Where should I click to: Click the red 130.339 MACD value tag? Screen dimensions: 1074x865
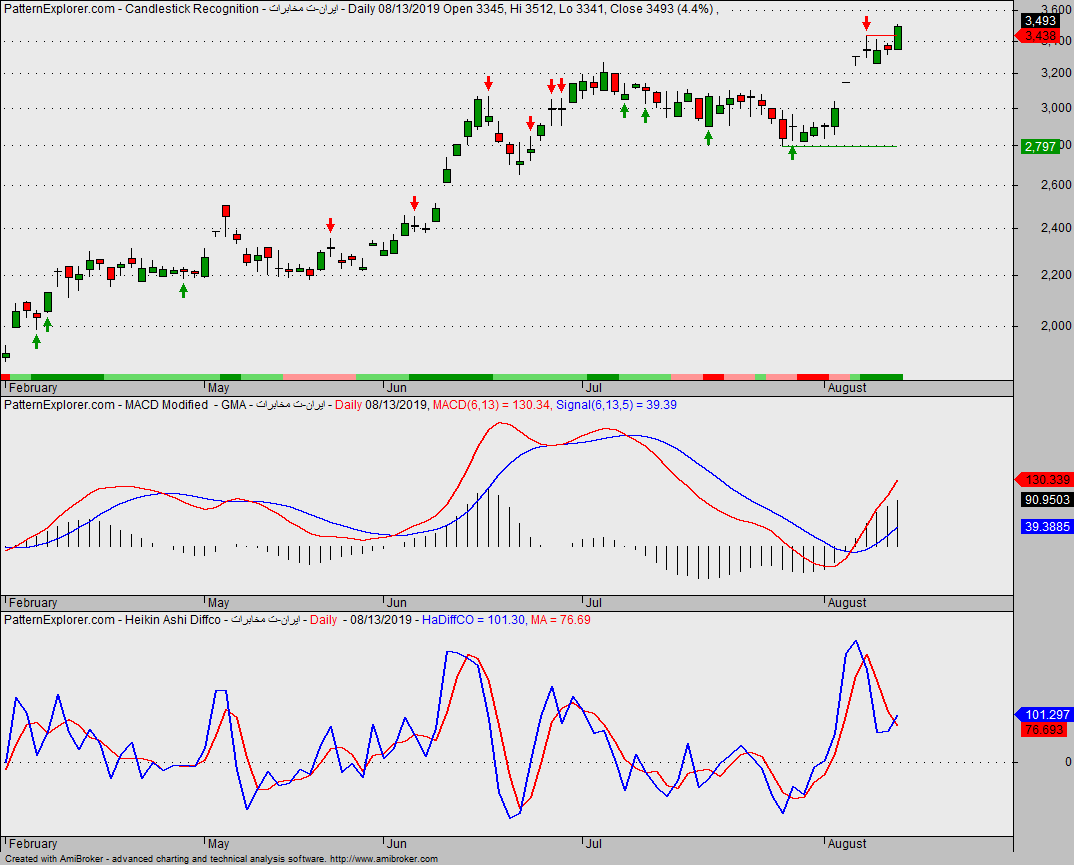point(1043,479)
